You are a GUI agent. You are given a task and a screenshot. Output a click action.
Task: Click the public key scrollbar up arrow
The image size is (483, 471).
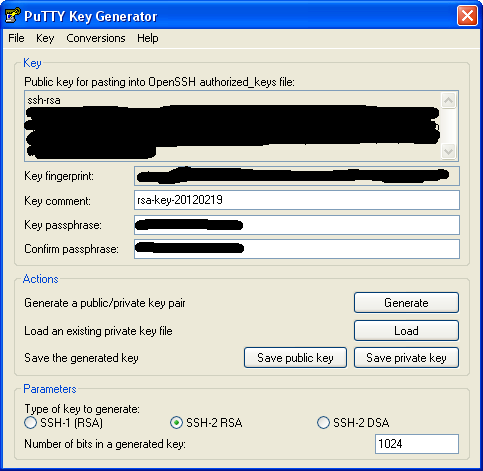(x=449, y=100)
